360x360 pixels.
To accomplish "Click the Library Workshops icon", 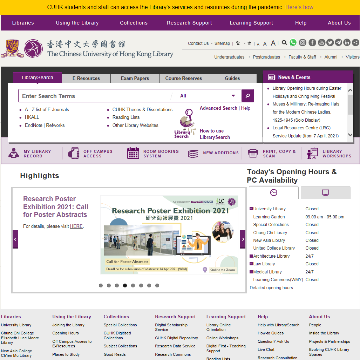I will pyautogui.click(x=312, y=153).
